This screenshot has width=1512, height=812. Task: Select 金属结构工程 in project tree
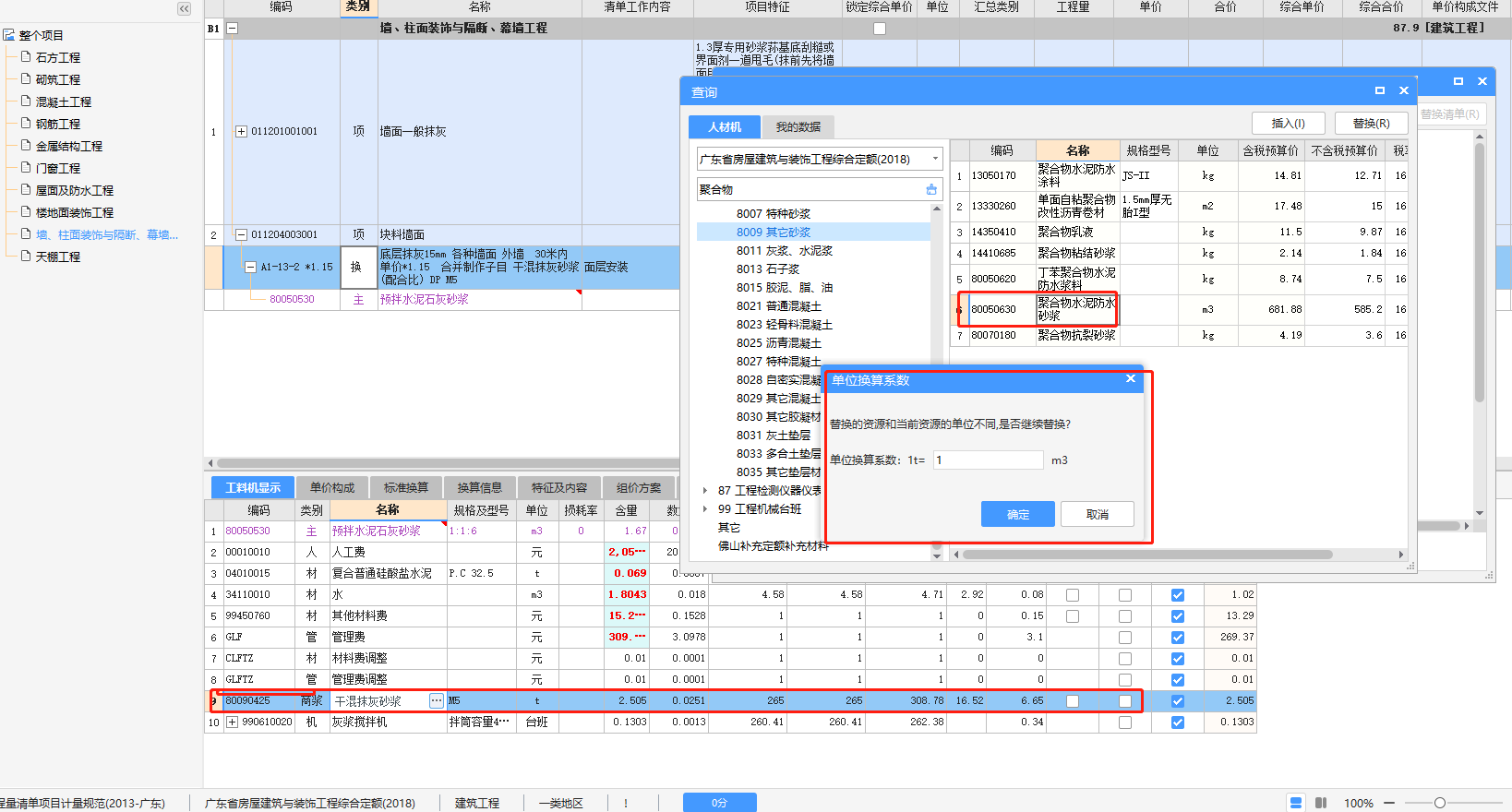68,146
